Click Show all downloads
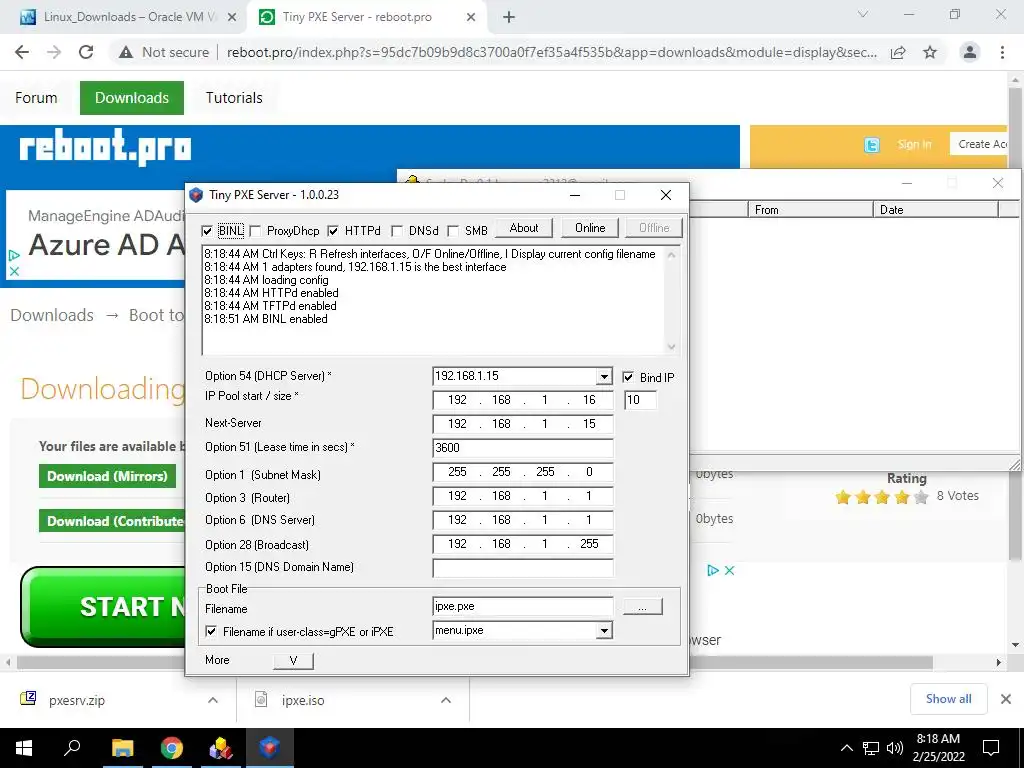Viewport: 1024px width, 768px height. click(948, 699)
